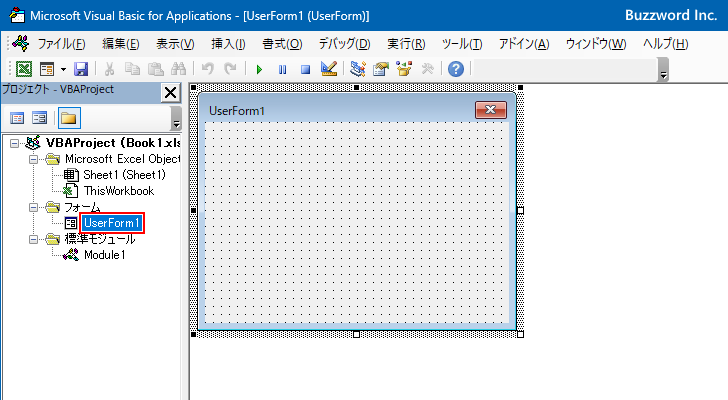Click the Break pause icon

click(x=282, y=70)
